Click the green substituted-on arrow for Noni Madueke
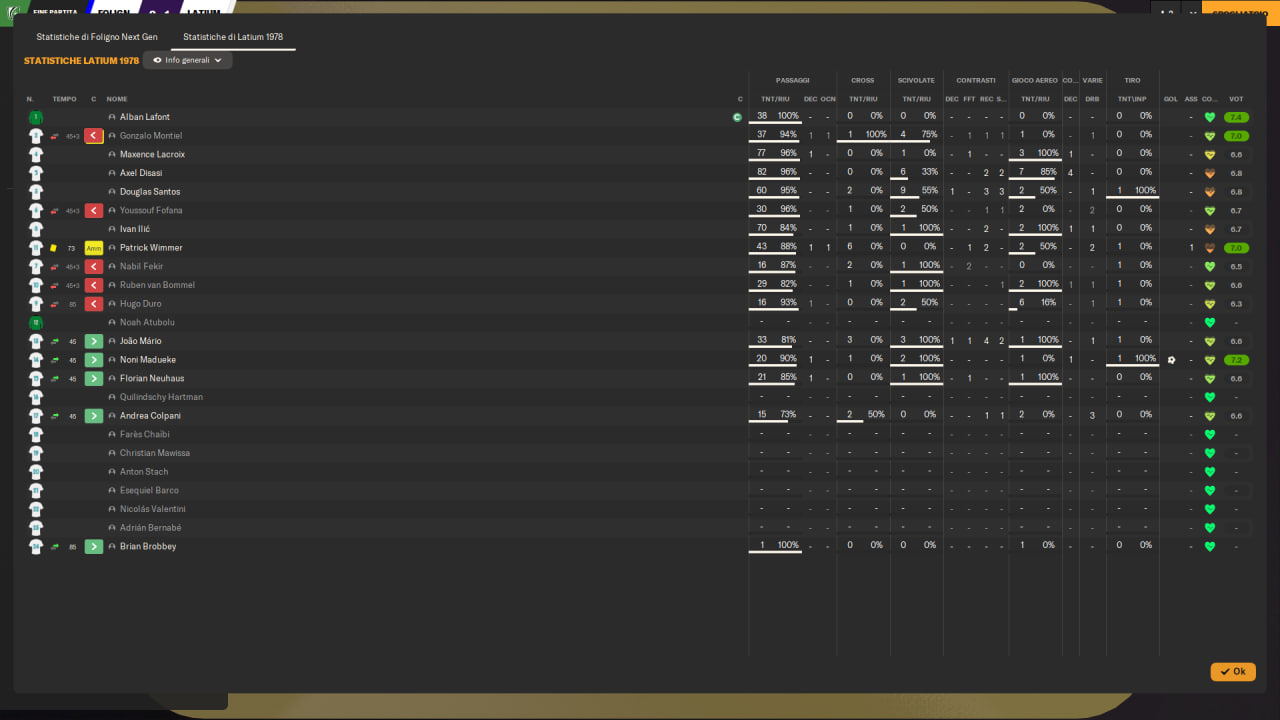 click(x=94, y=360)
